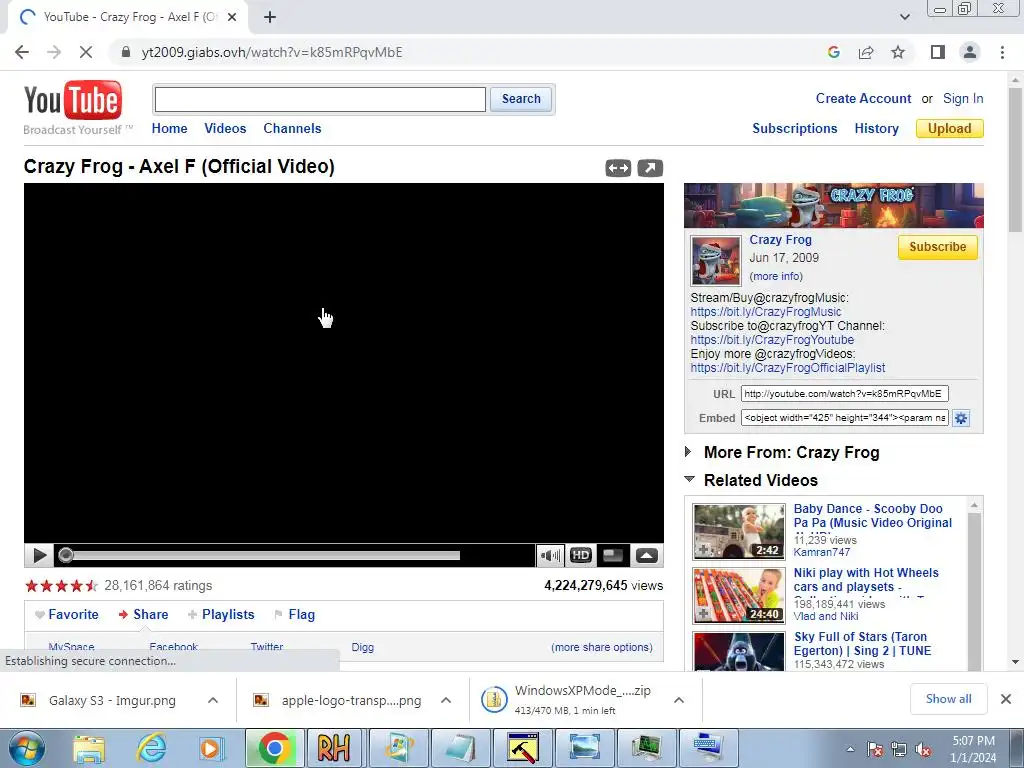1024x768 pixels.
Task: Open Baby Dance - Scooby Doo Pa Pa video
Action: pyautogui.click(x=872, y=516)
